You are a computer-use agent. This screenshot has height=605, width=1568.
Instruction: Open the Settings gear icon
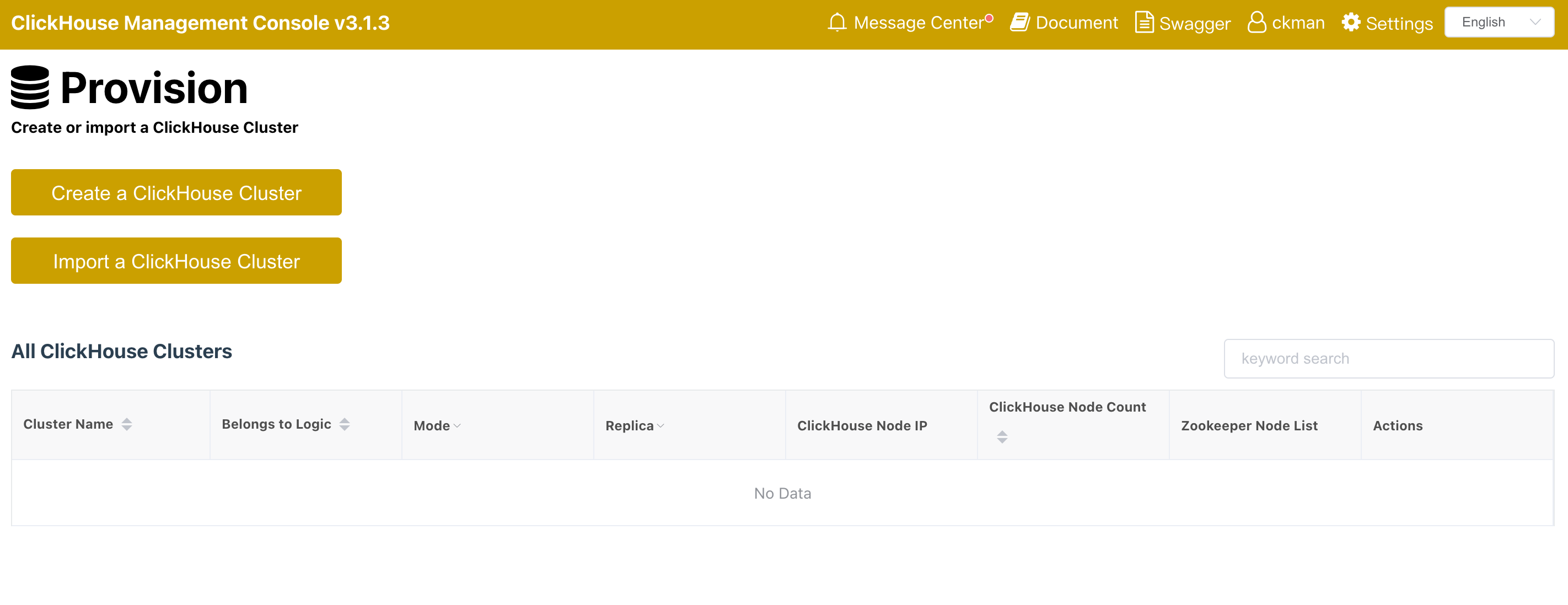[x=1351, y=23]
